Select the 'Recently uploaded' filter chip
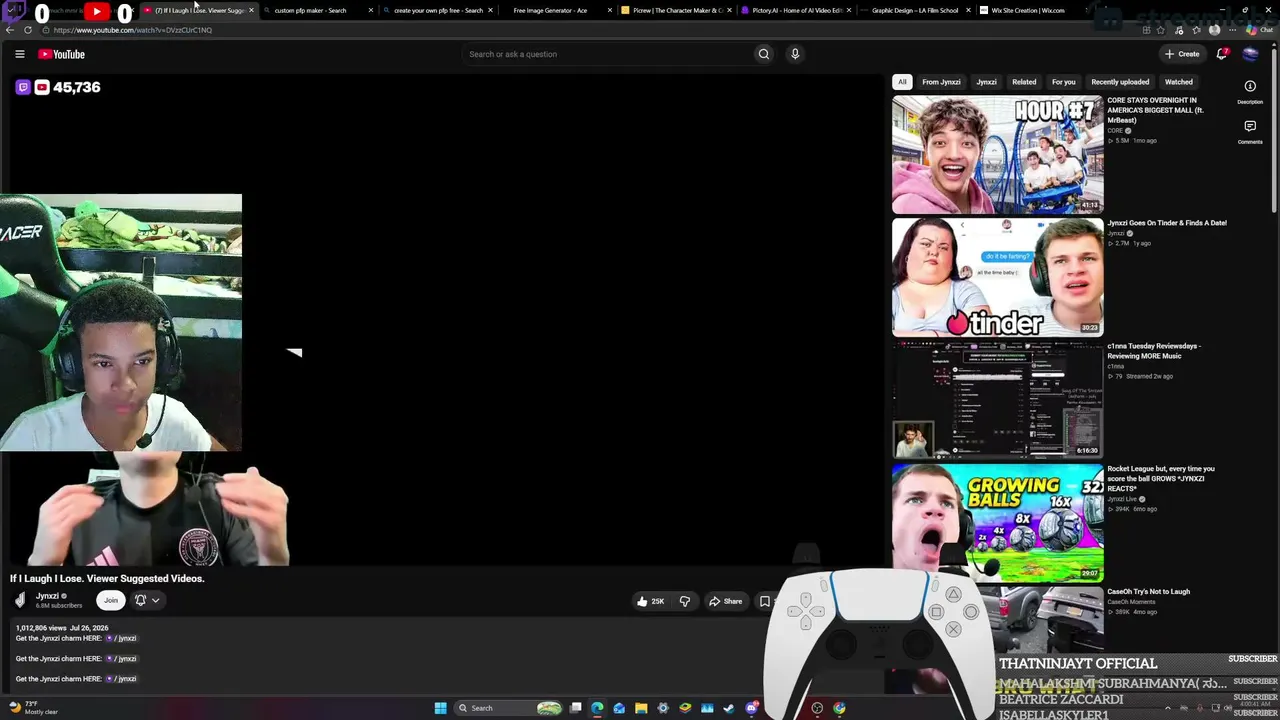This screenshot has width=1280, height=720. (x=1120, y=82)
